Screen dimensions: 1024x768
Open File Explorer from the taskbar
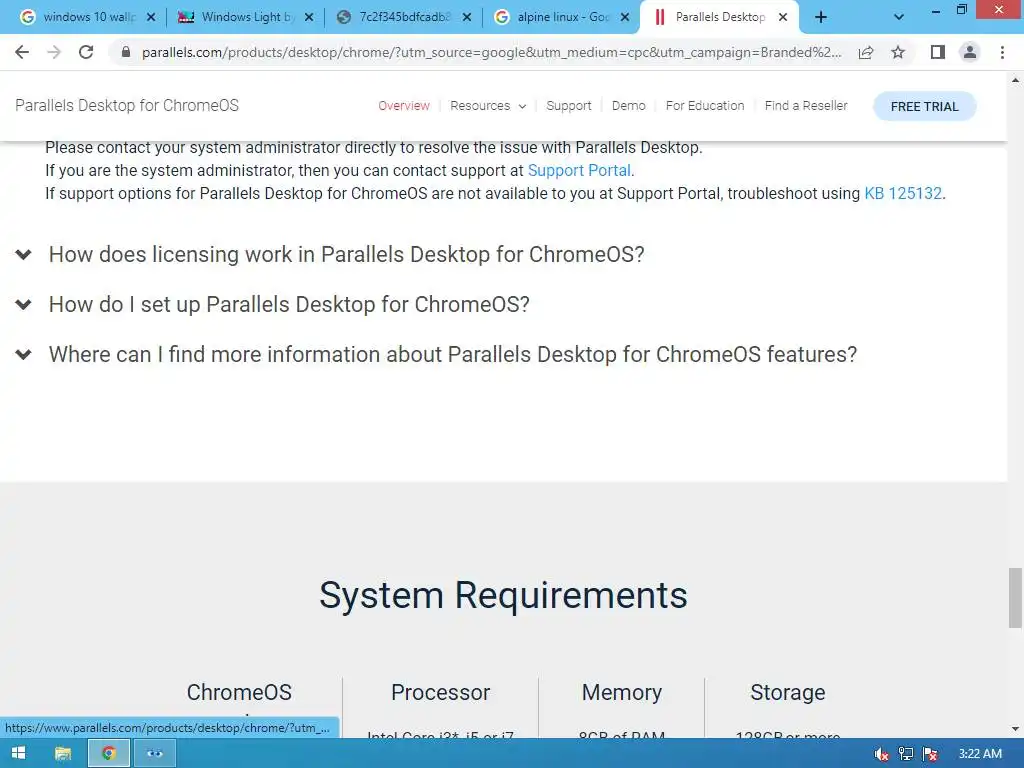click(63, 754)
